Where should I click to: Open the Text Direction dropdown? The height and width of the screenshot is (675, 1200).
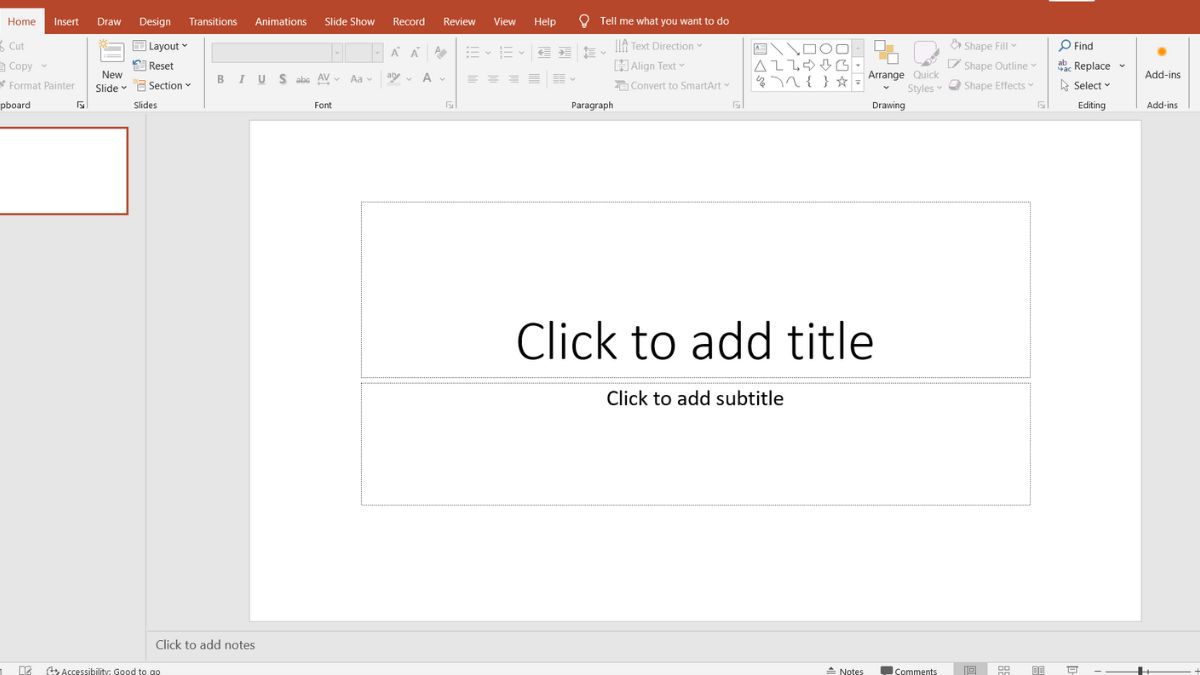tap(659, 46)
